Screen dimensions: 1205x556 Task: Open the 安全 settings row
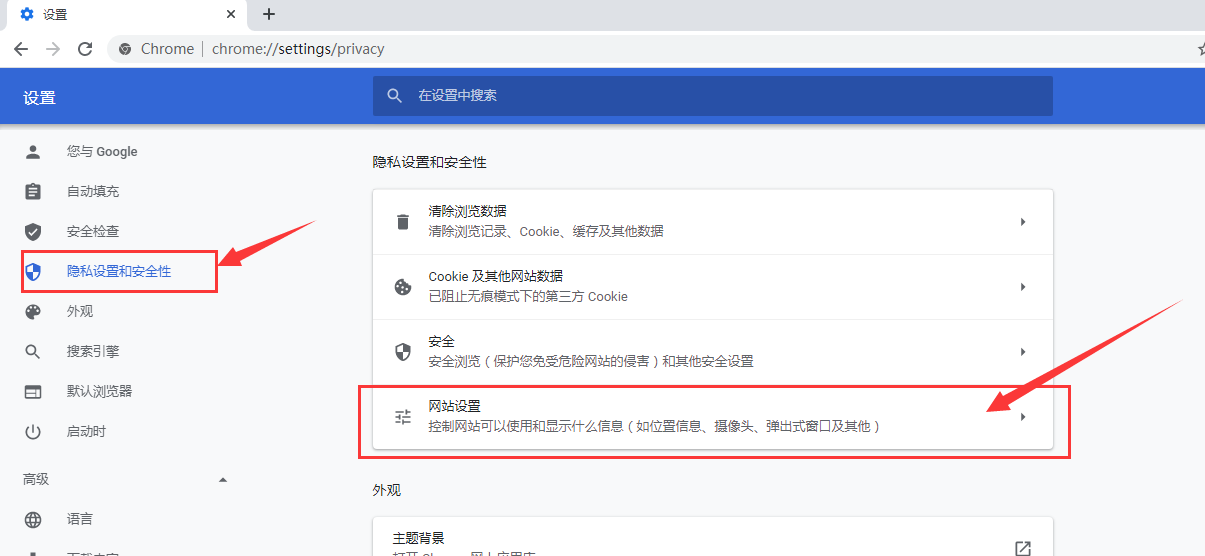pos(712,352)
